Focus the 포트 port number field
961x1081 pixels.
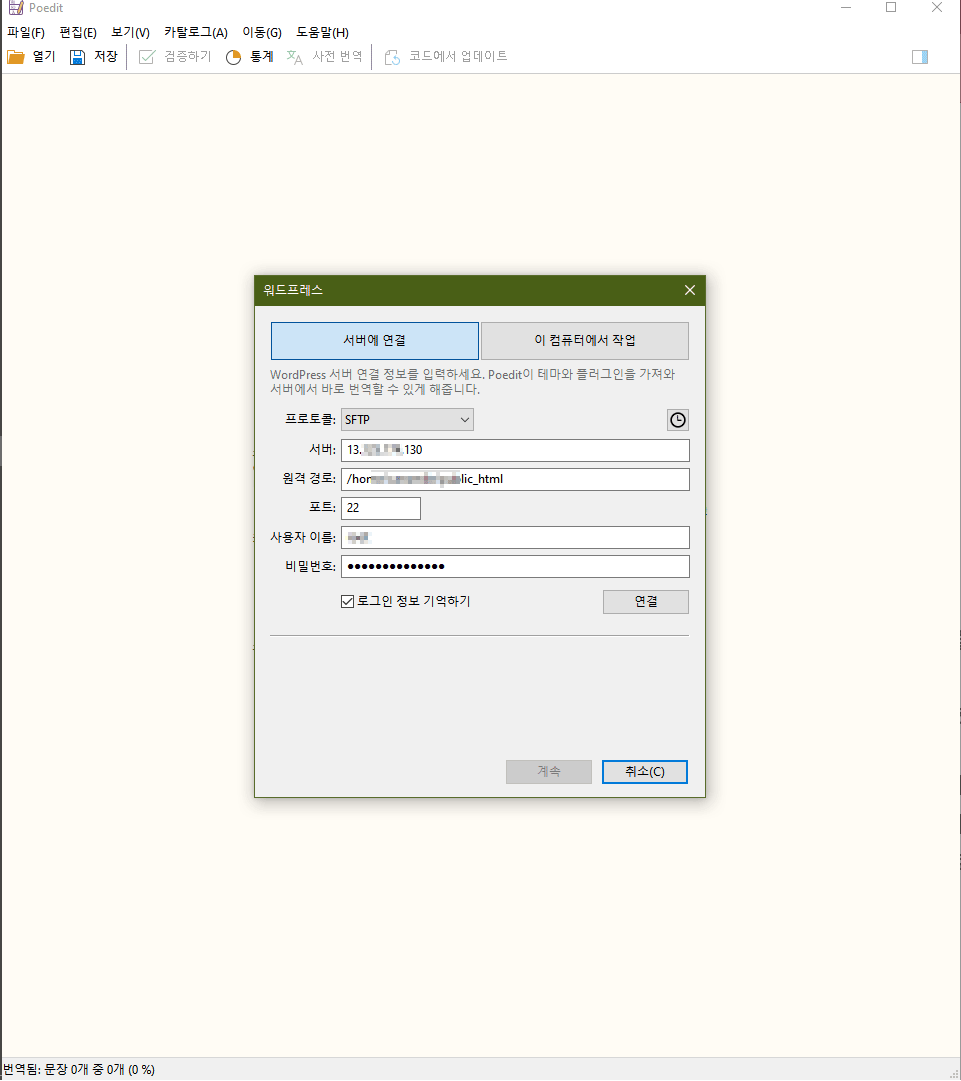point(380,508)
